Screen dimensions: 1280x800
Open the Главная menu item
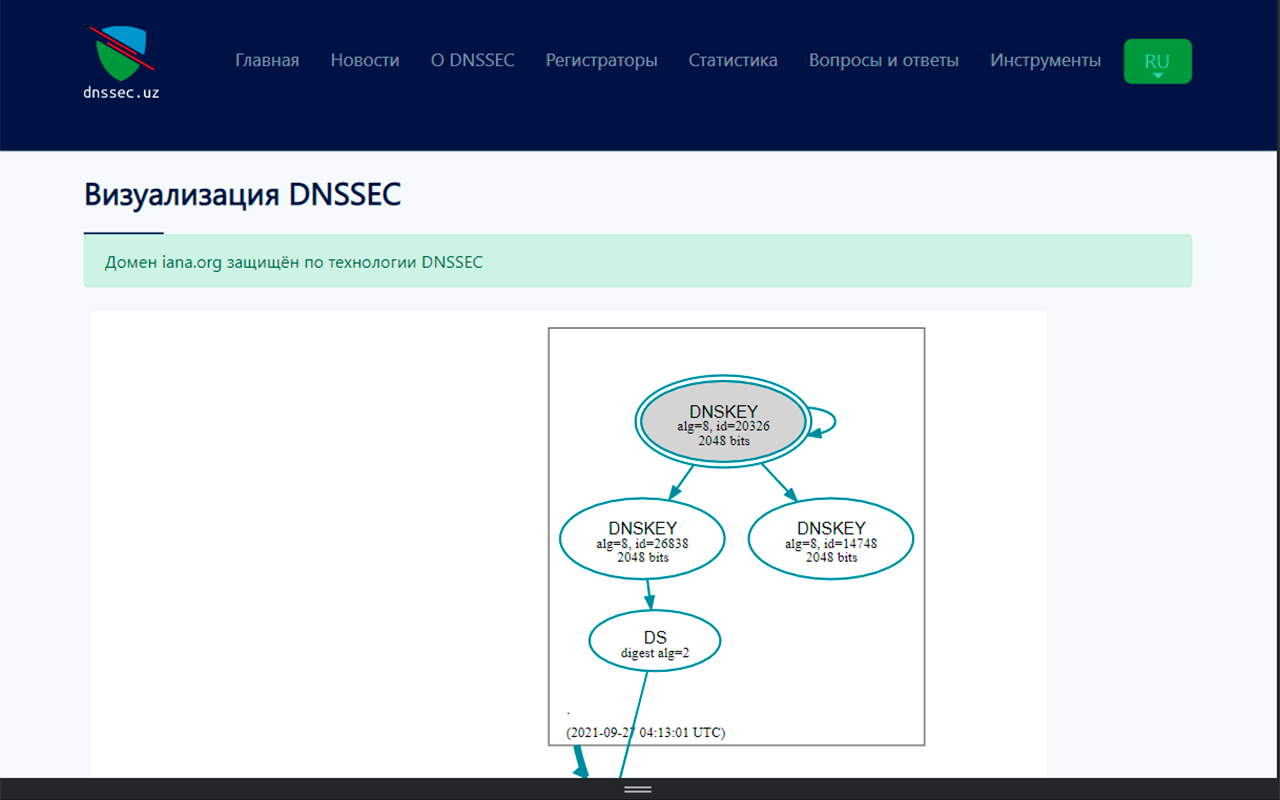[266, 60]
